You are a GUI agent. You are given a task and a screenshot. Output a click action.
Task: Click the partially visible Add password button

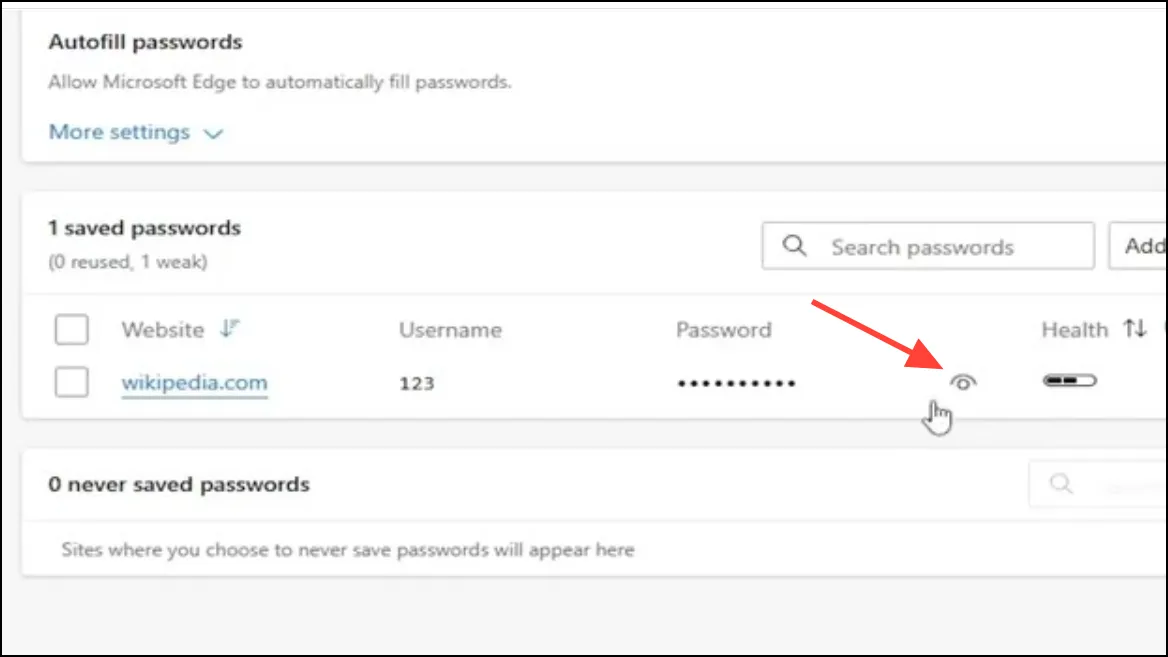coord(1138,246)
